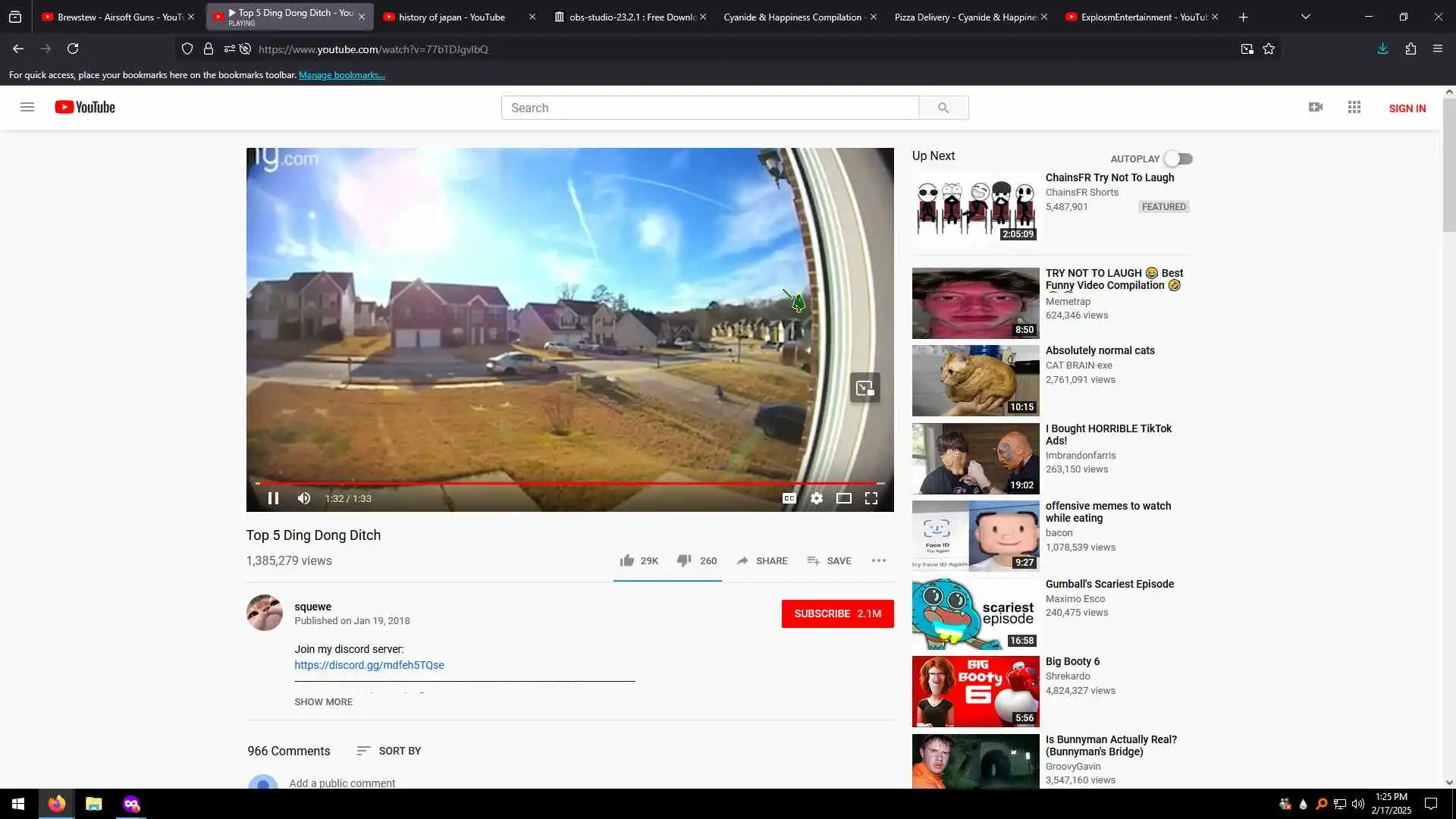Switch to ExplosmEntertainment browser tab
The height and width of the screenshot is (819, 1456).
1135,17
